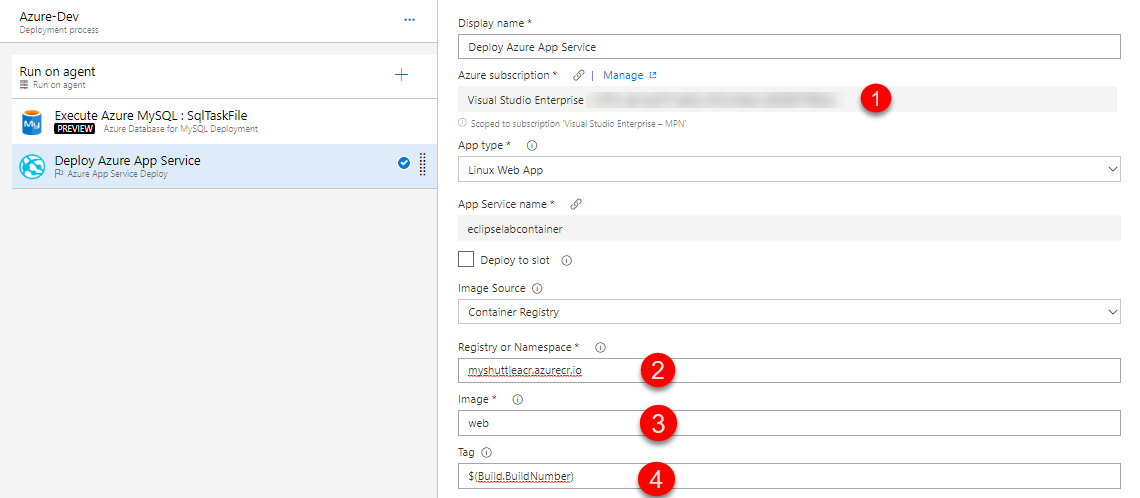Click the Image input field containing web
The image size is (1140, 498).
(x=789, y=423)
